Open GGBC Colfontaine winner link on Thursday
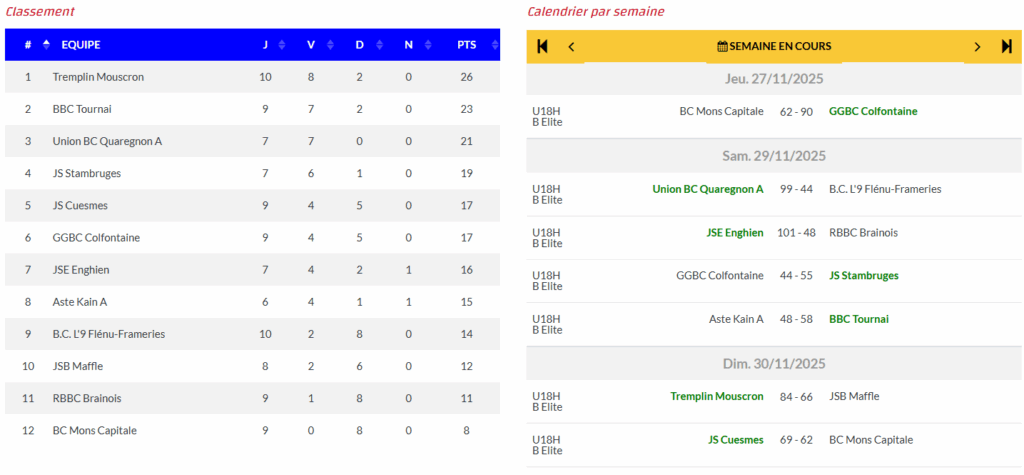Image resolution: width=1024 pixels, height=475 pixels. [872, 111]
